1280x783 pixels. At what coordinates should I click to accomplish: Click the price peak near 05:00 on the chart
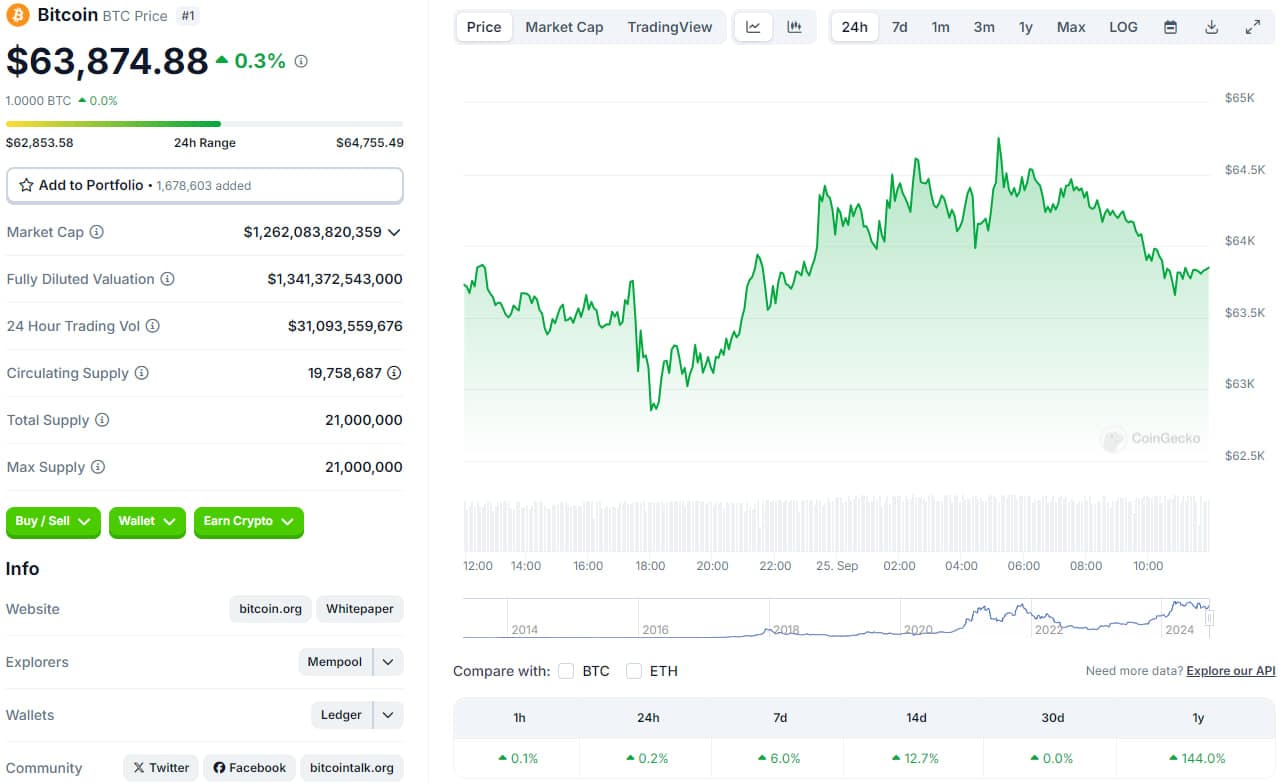tap(998, 140)
